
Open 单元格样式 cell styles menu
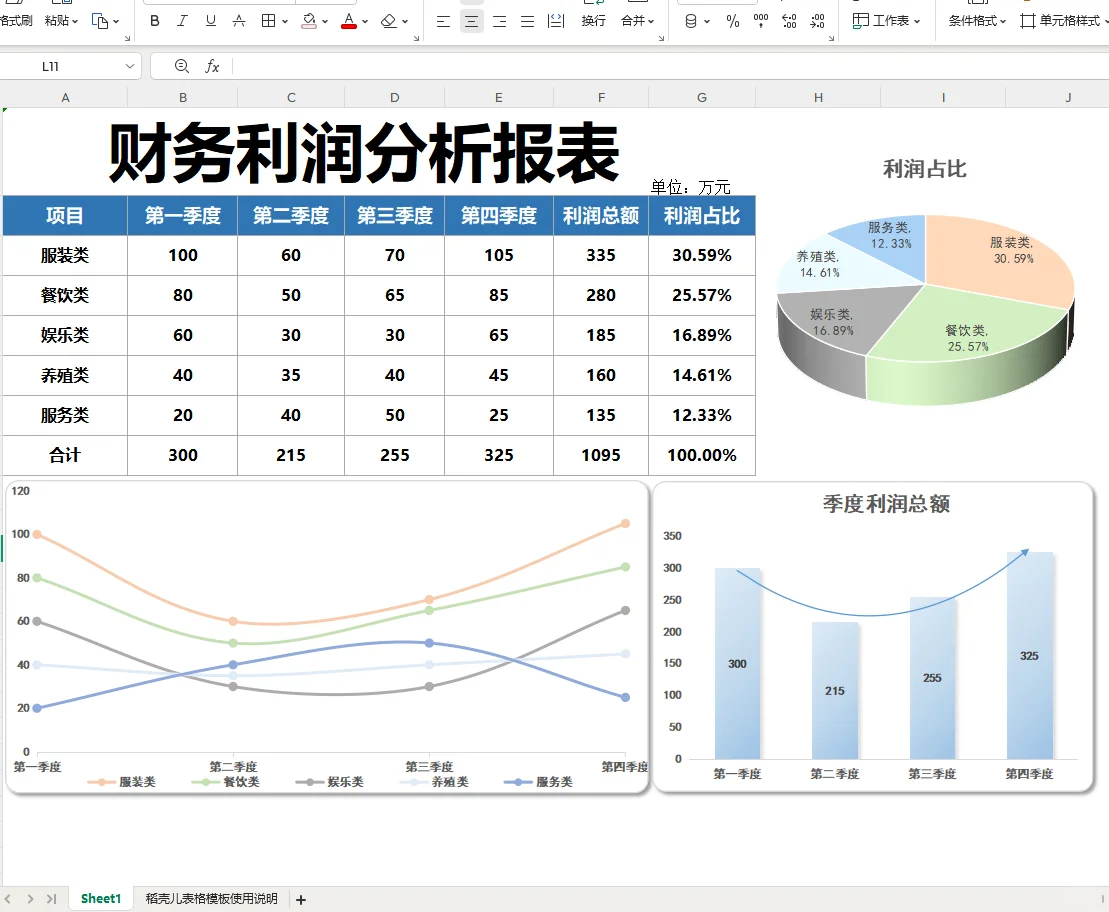point(1064,21)
